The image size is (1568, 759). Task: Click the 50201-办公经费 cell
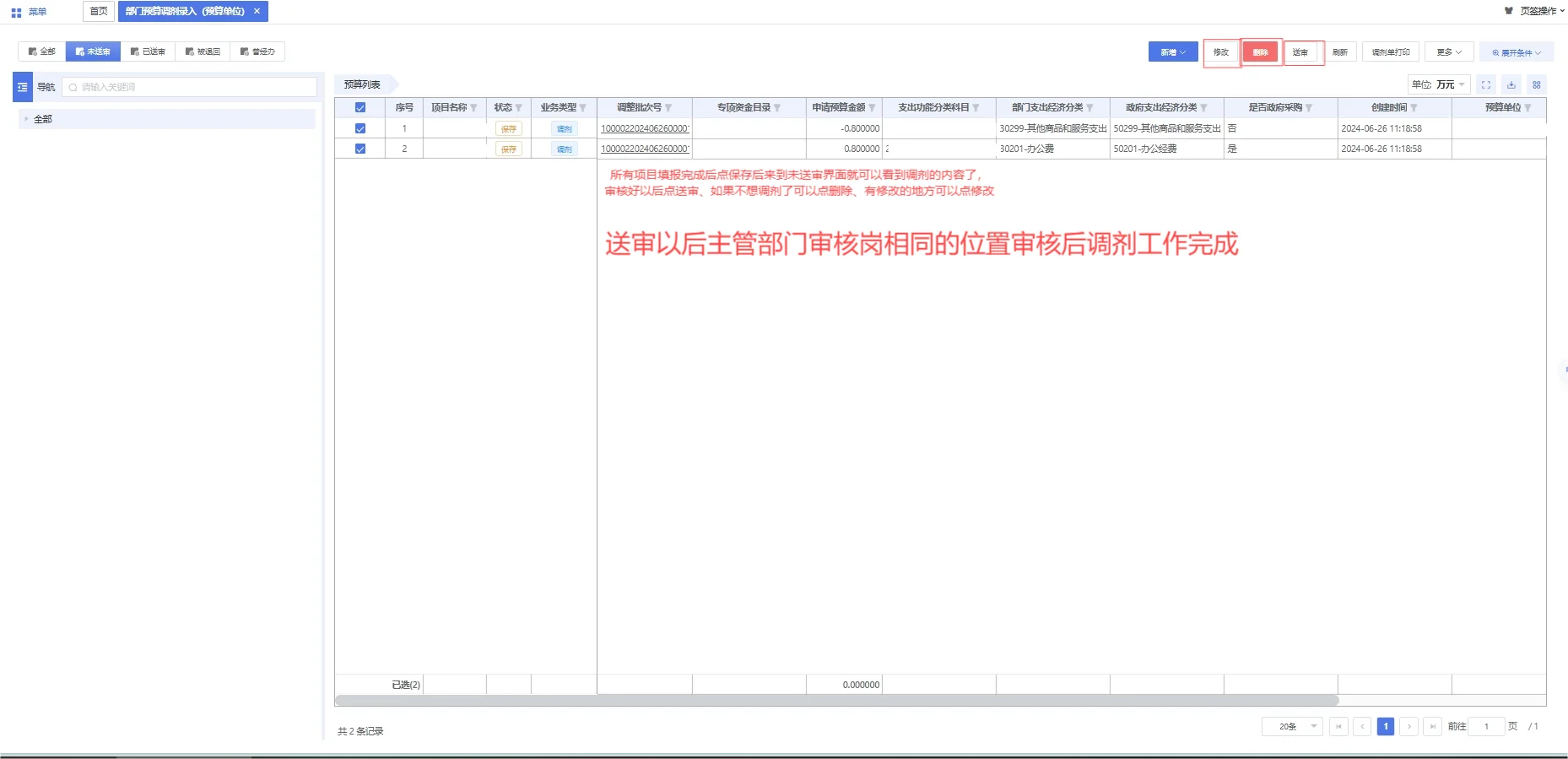[1167, 149]
